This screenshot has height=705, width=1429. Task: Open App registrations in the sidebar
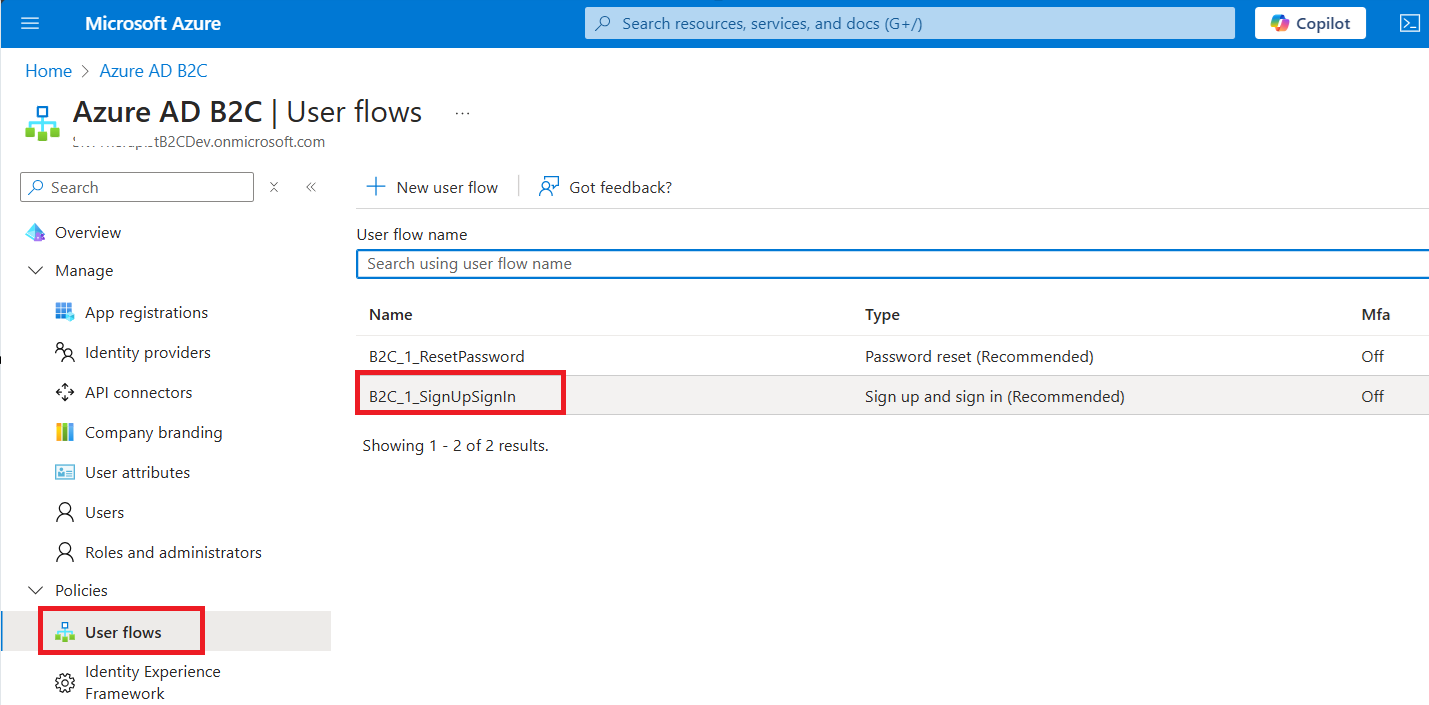(x=146, y=313)
